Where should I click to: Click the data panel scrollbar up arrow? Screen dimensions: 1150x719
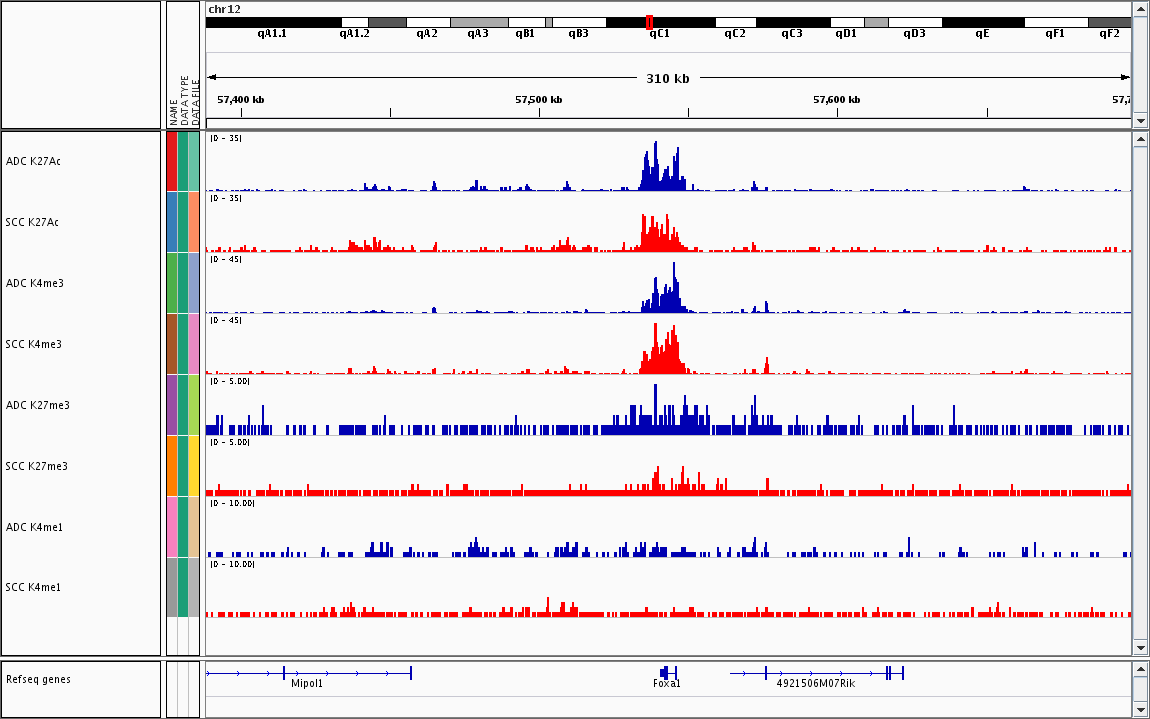(x=1141, y=140)
